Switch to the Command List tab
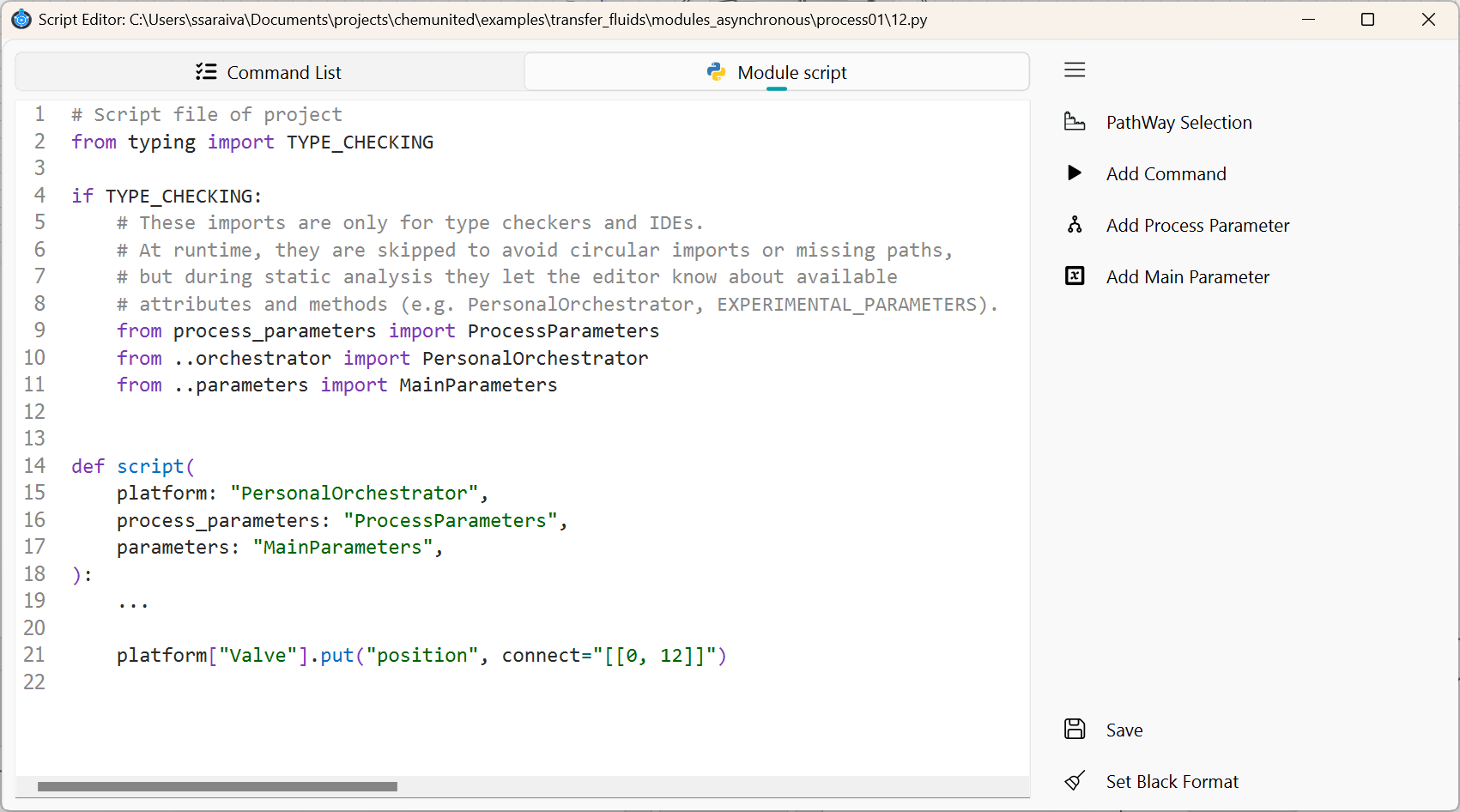Screen dimensions: 1460x812 tap(270, 72)
